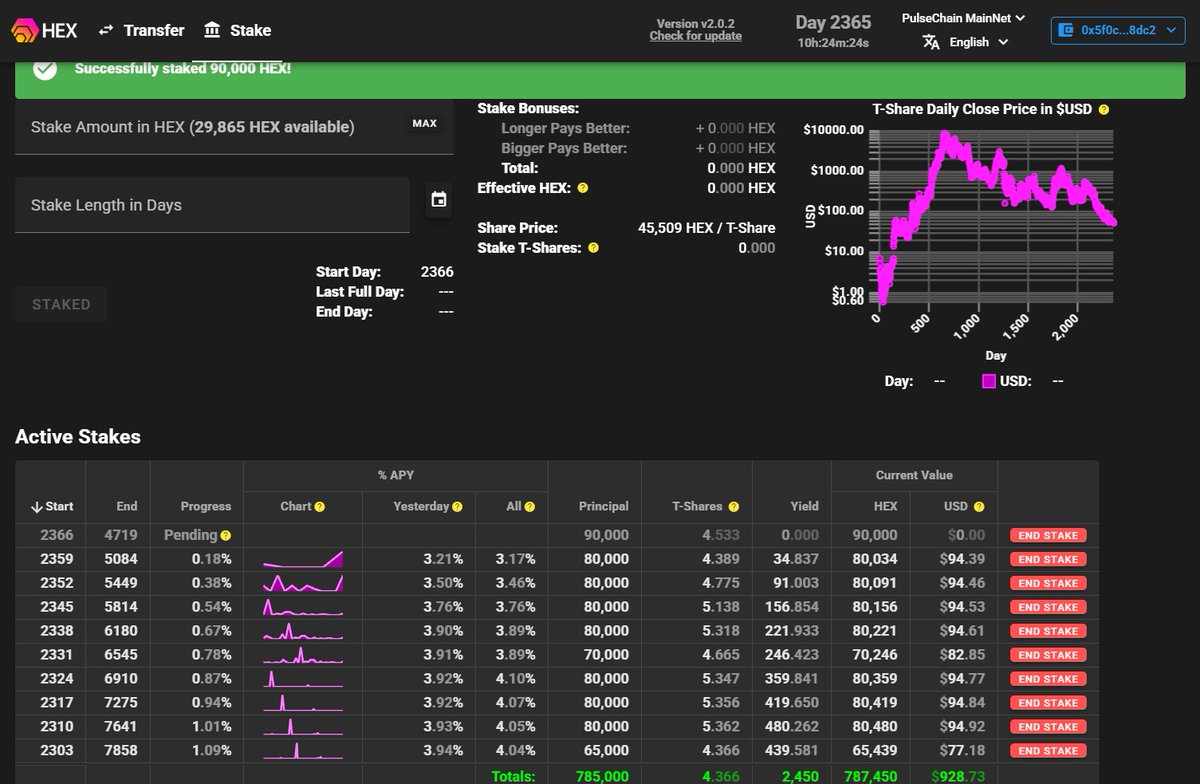This screenshot has width=1200, height=784.
Task: End stake starting day 2338
Action: tap(1048, 632)
